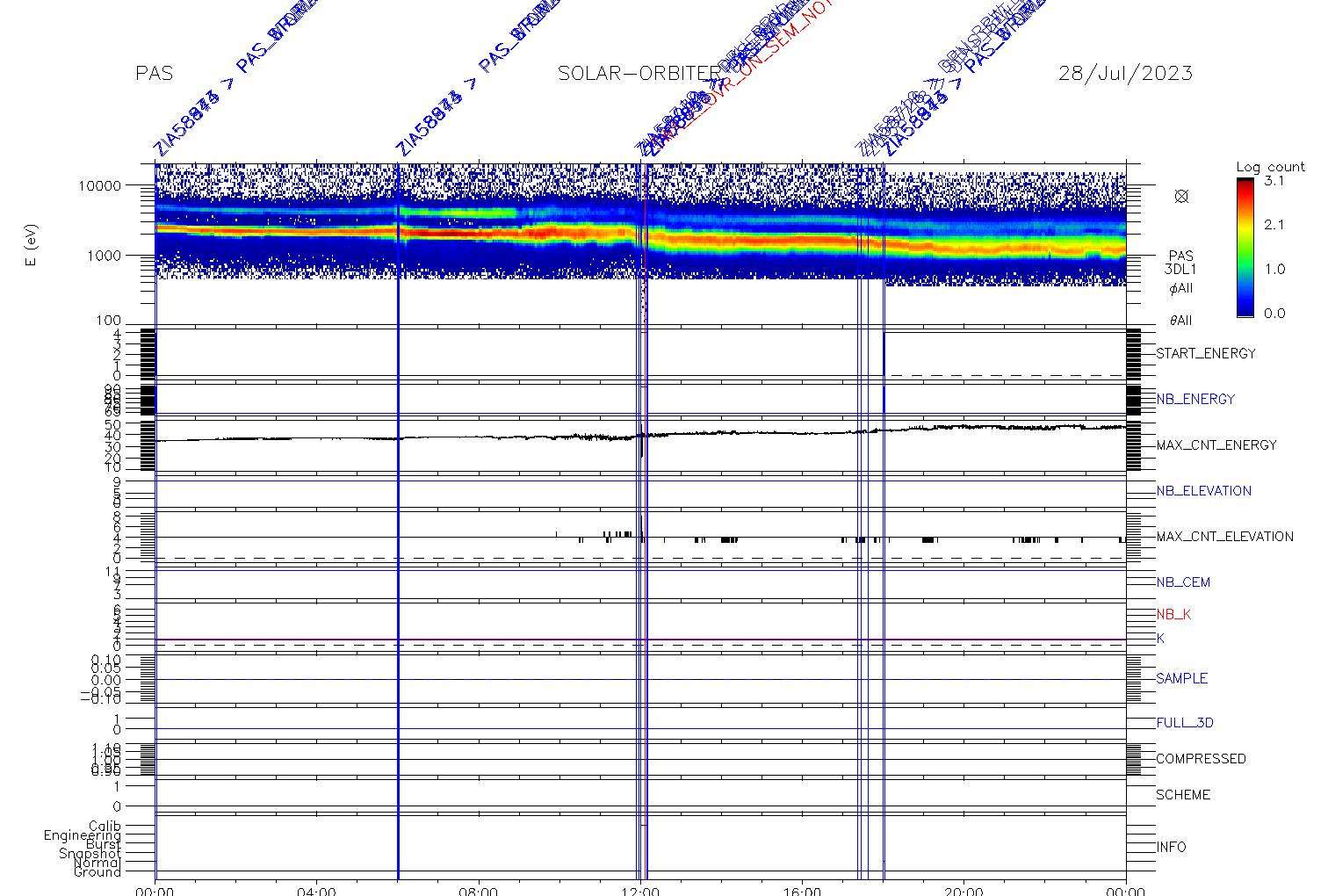Click the 16:00 time axis label
Image resolution: width=1328 pixels, height=896 pixels.
(x=802, y=891)
